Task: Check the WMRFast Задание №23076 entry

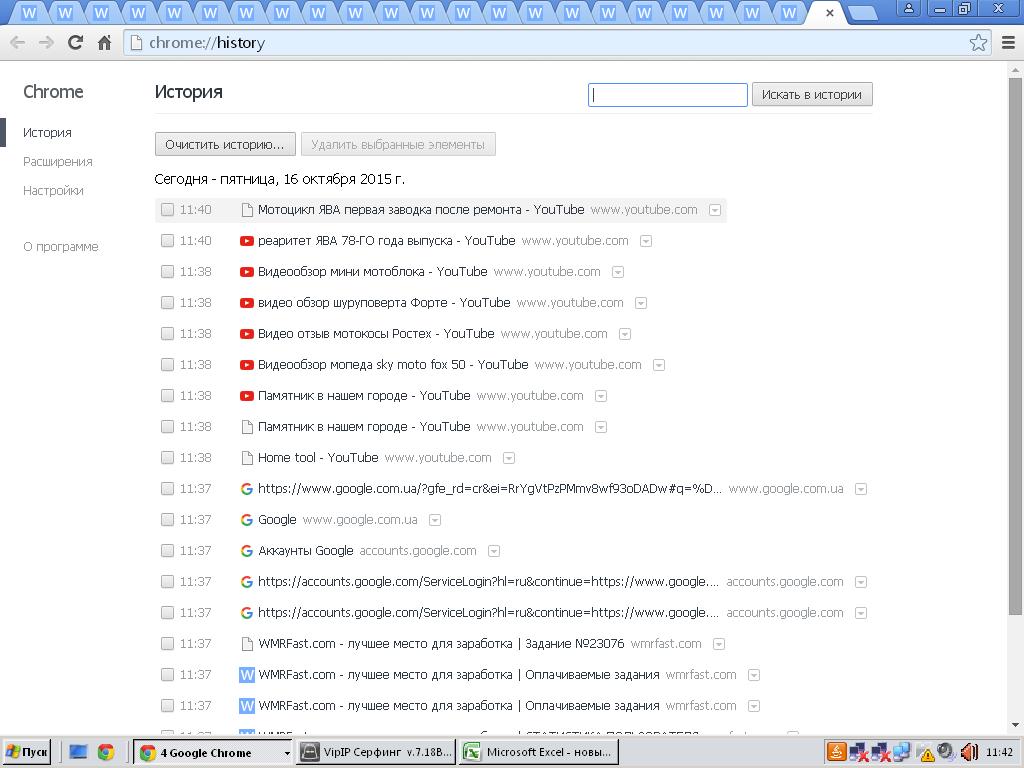Action: coord(167,644)
